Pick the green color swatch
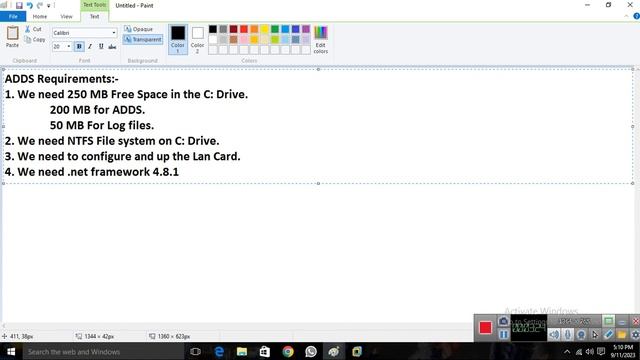 click(x=275, y=29)
